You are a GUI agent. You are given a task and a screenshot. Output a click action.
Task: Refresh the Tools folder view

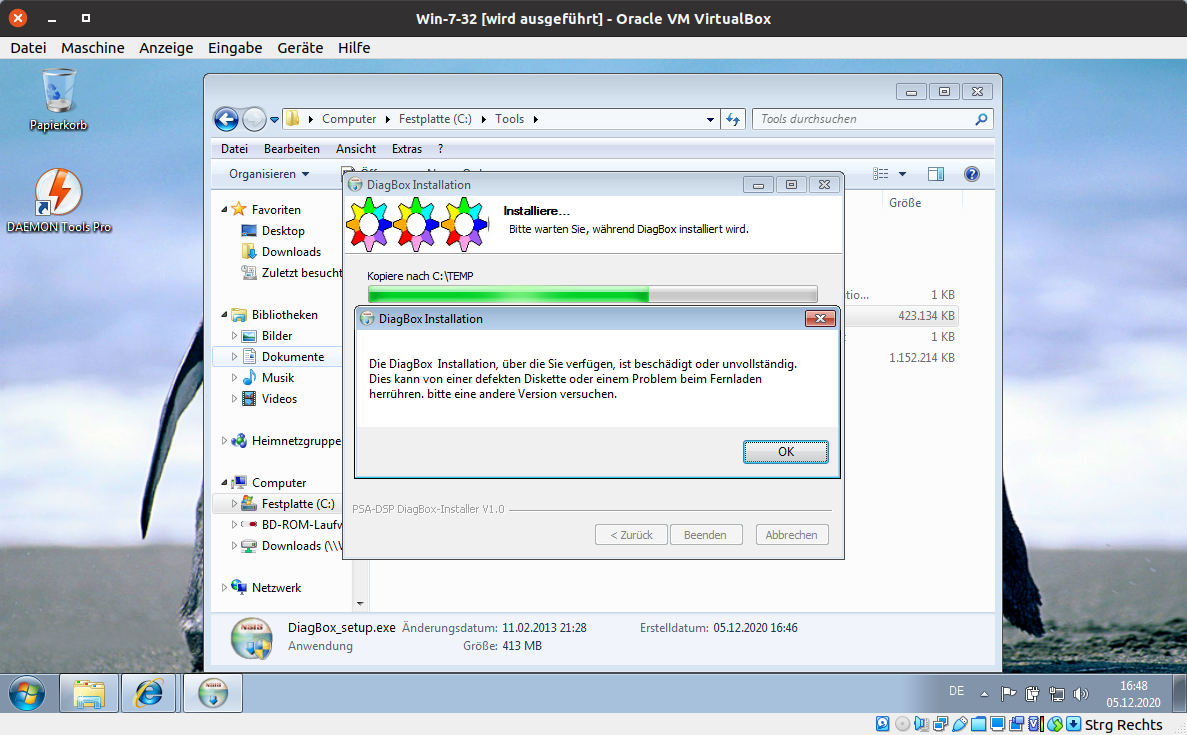pos(733,119)
